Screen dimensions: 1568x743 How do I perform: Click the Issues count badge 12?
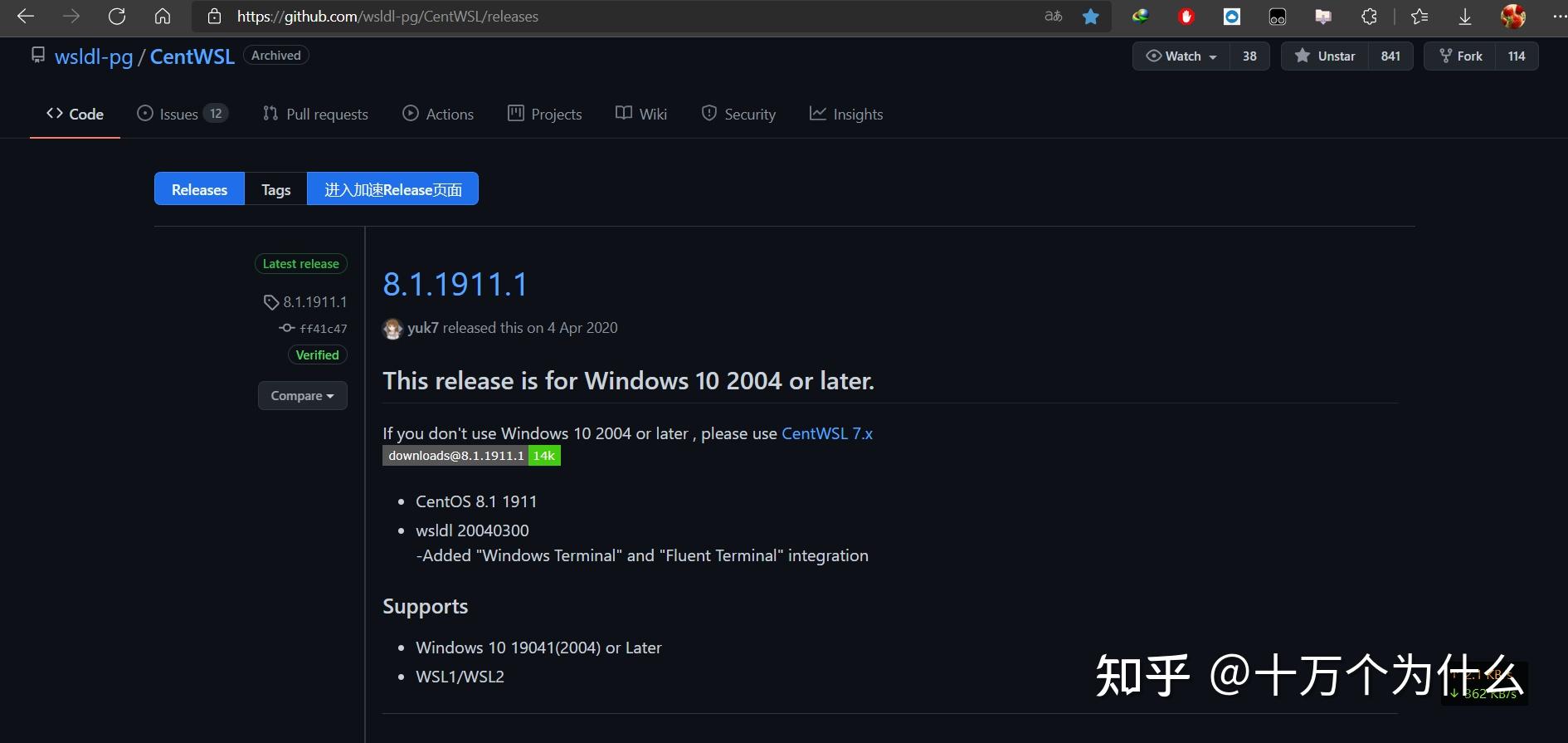click(216, 113)
